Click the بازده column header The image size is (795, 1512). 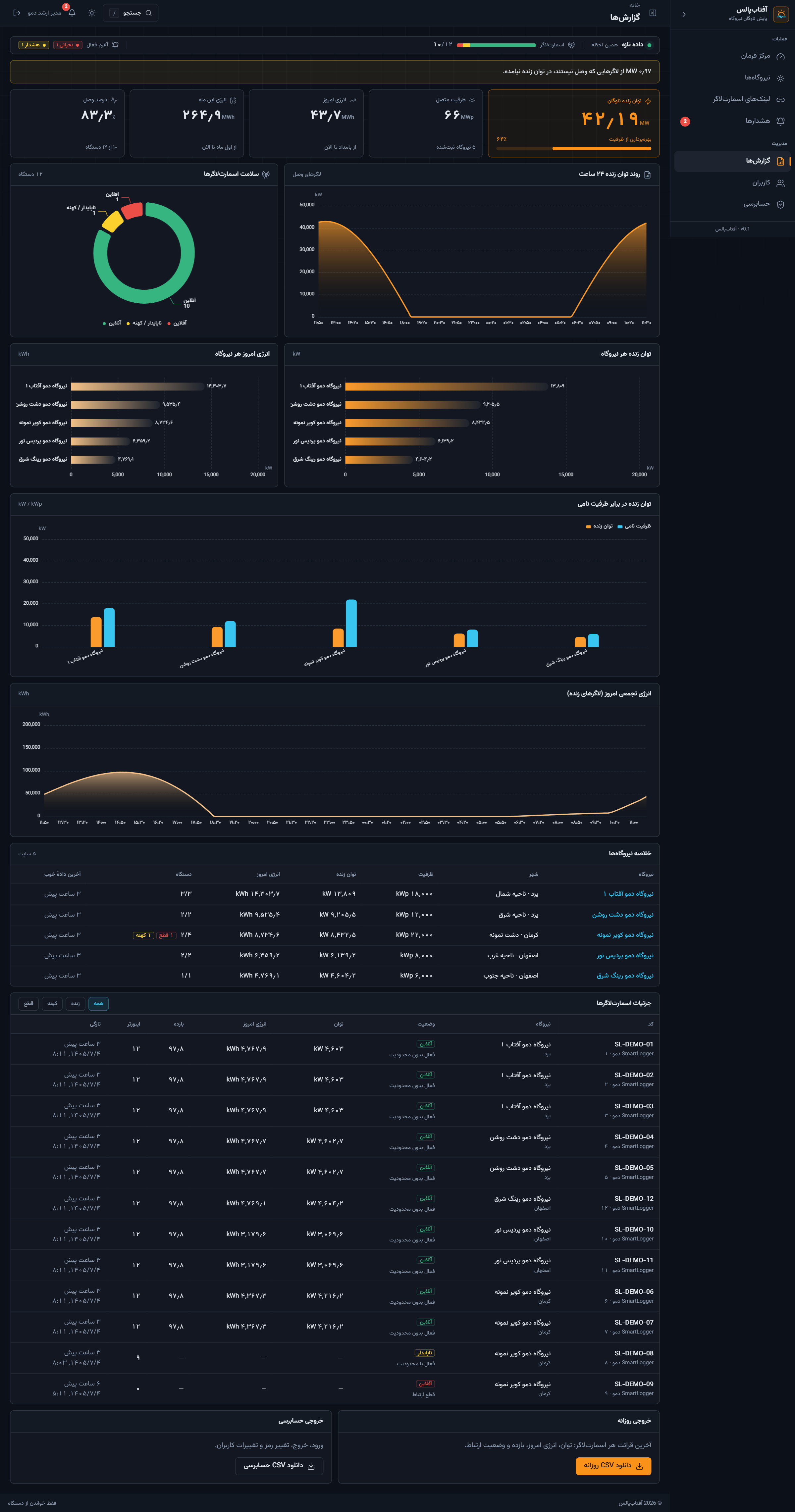point(179,1024)
